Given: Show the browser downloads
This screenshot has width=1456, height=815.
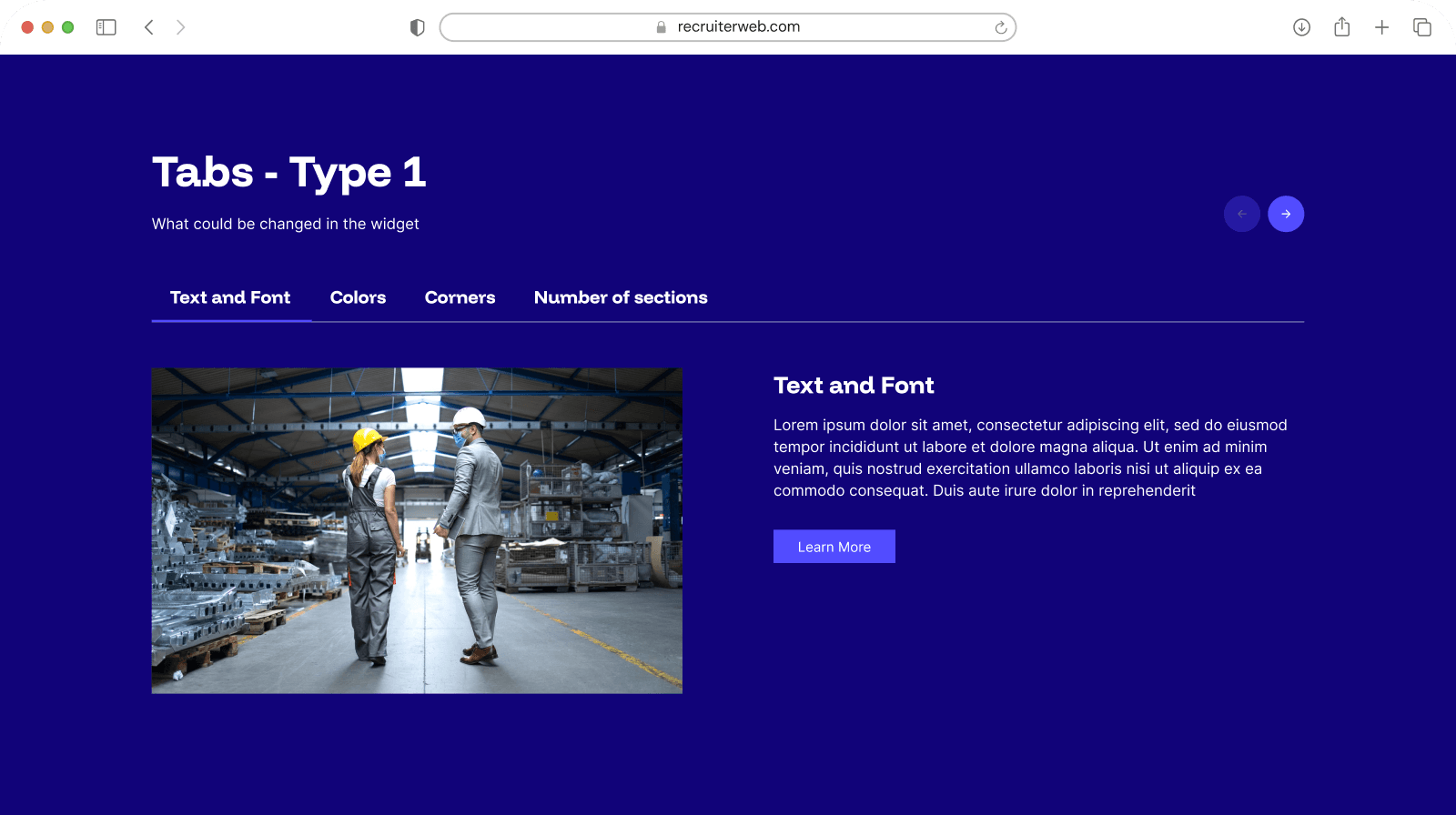Looking at the screenshot, I should point(1301,27).
